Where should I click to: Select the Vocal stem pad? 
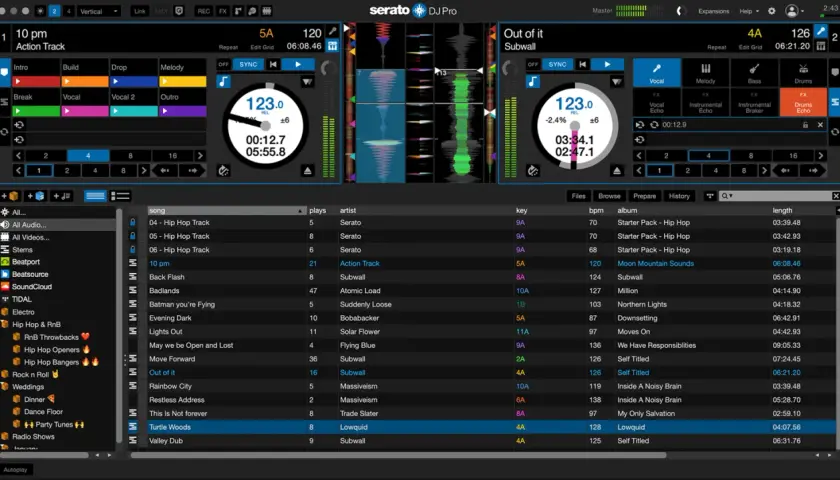click(657, 72)
